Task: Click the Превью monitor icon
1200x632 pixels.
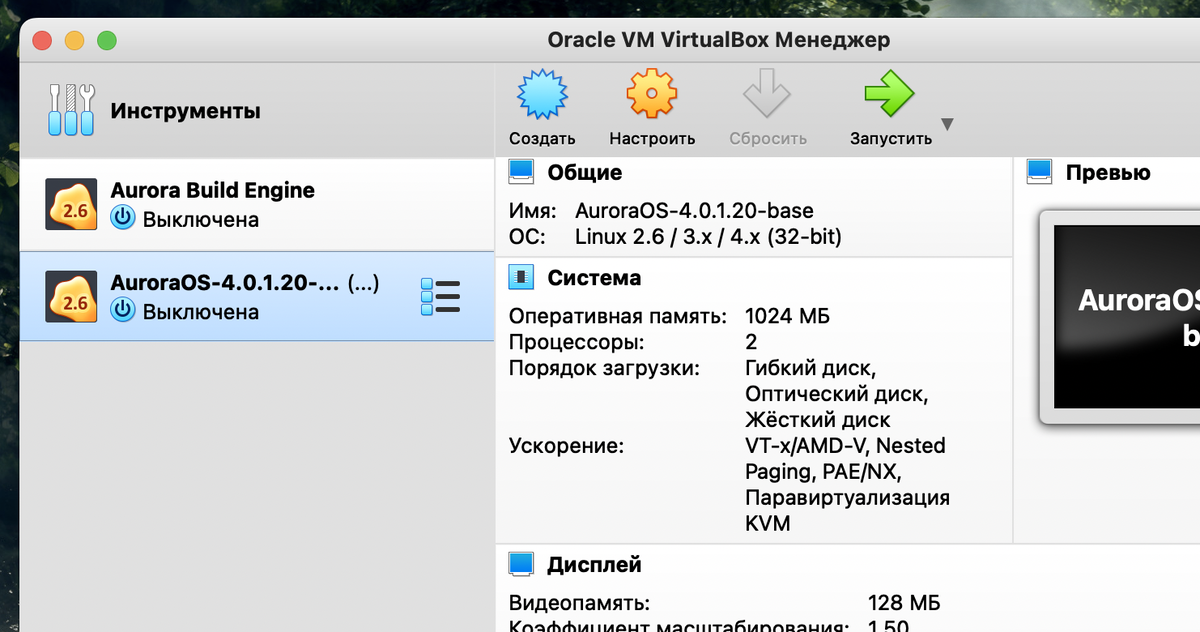Action: tap(1040, 172)
